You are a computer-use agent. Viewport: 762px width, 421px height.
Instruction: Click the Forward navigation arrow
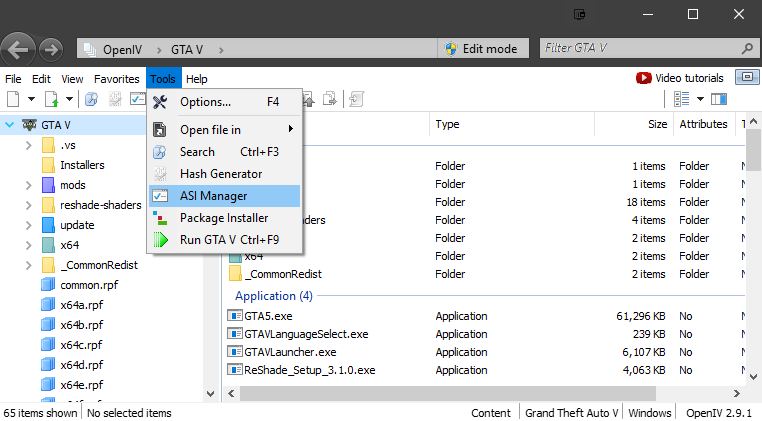coord(51,50)
